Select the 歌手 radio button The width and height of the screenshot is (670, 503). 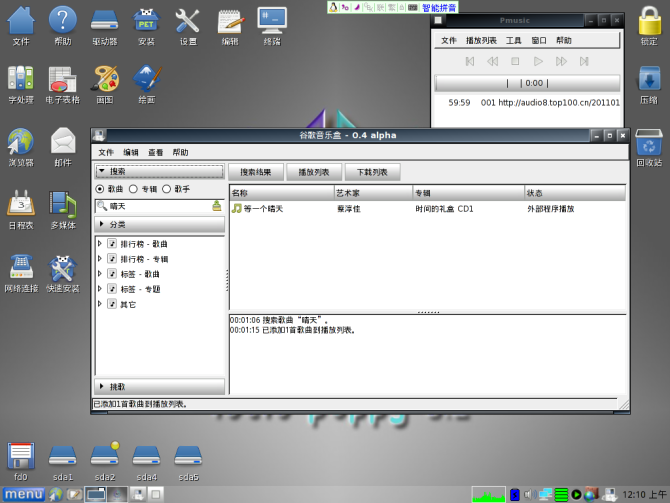click(x=166, y=188)
